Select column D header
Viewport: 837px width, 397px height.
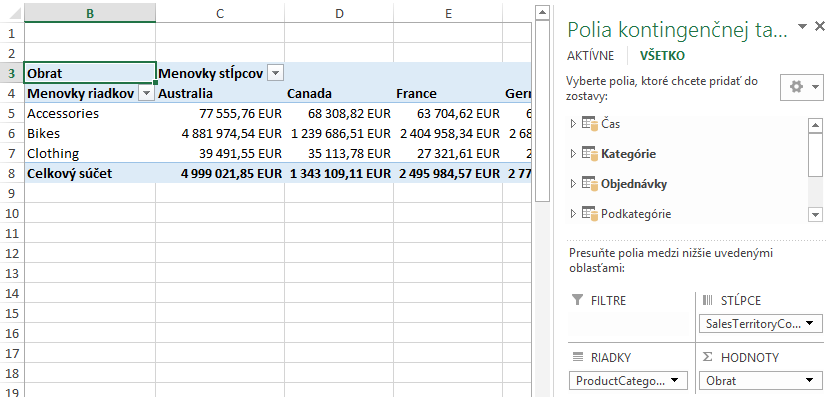click(x=339, y=14)
